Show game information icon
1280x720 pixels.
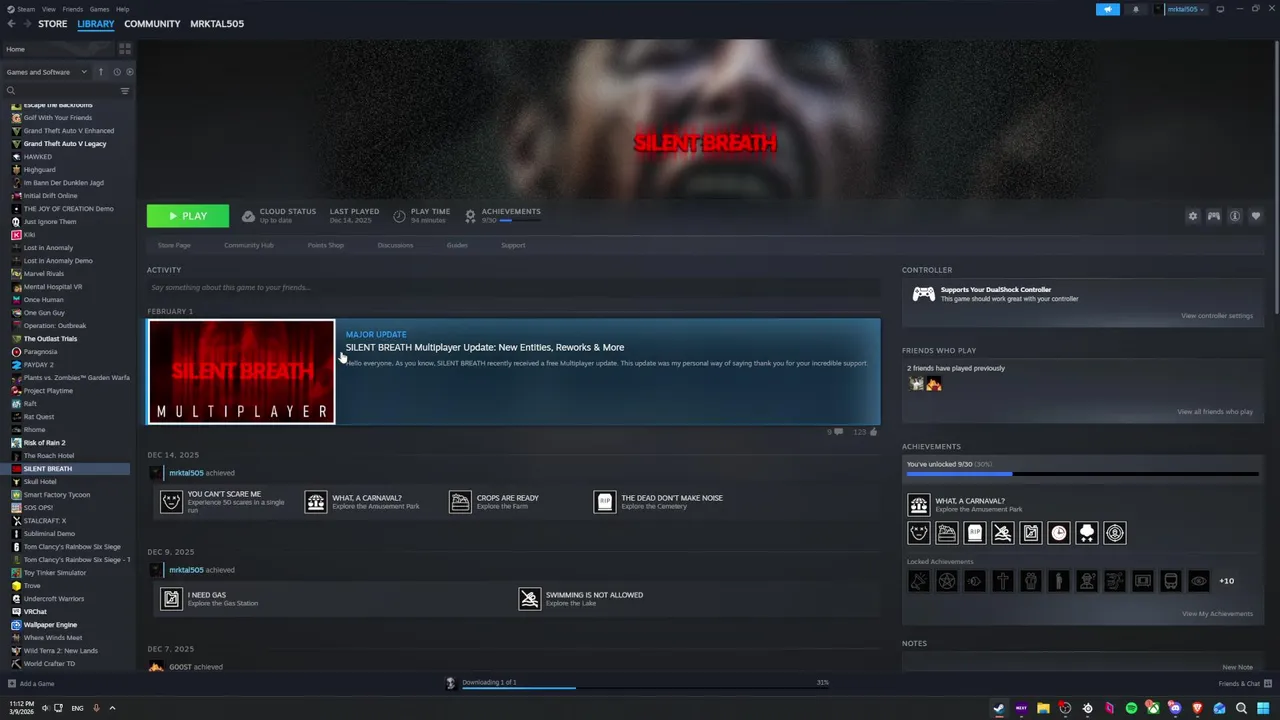coord(1235,216)
